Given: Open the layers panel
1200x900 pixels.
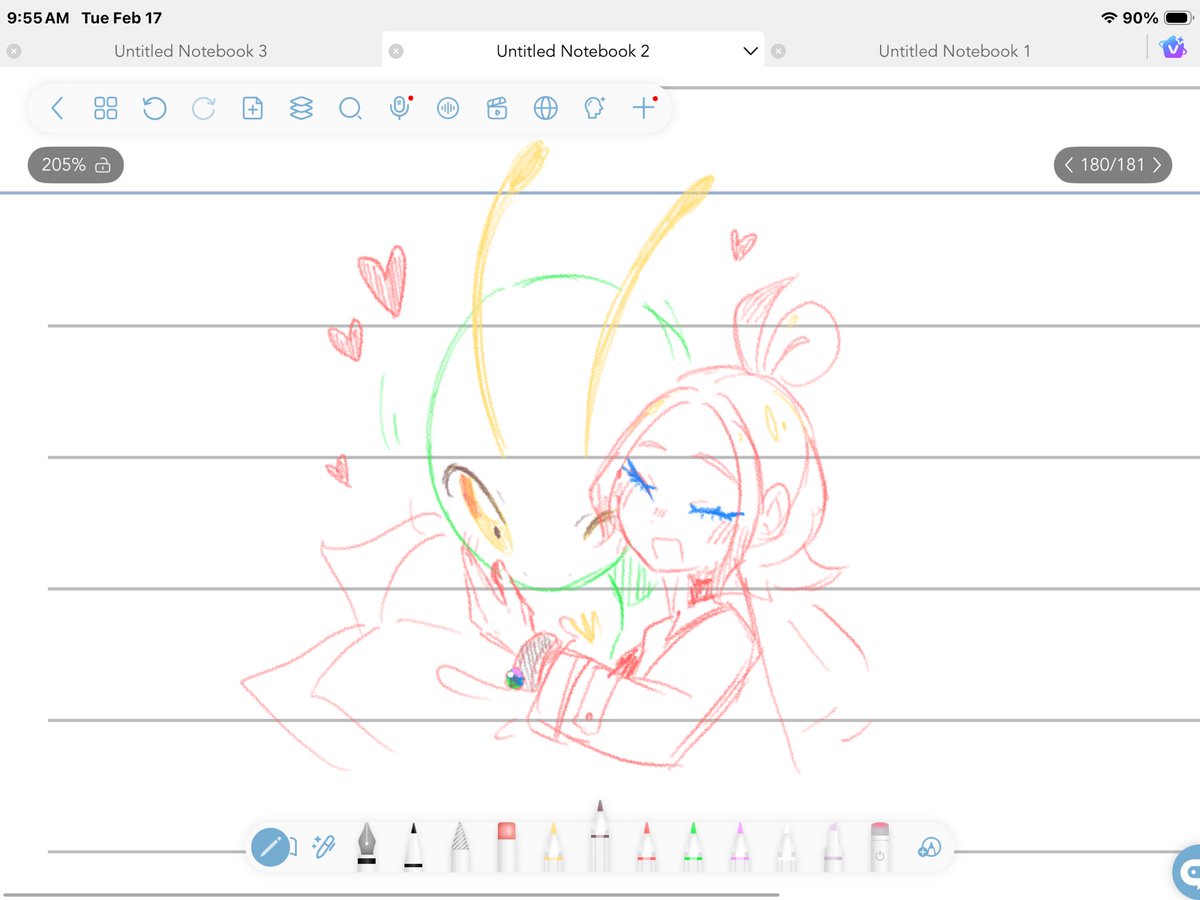Looking at the screenshot, I should [301, 108].
